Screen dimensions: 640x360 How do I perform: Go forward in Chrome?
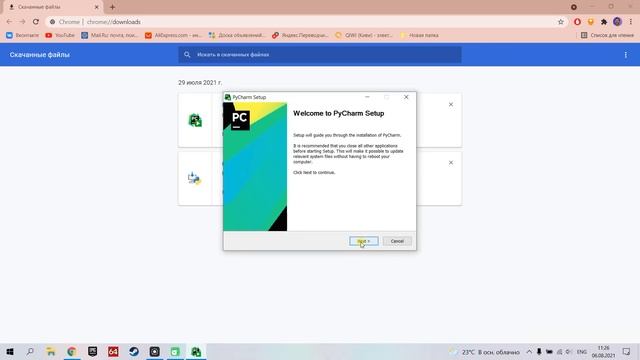point(22,22)
